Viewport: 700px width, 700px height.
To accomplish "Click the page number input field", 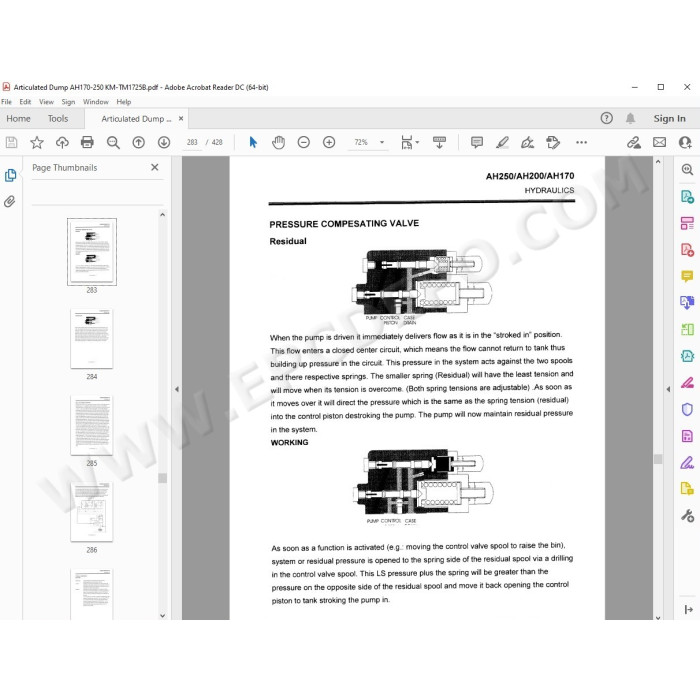I will [x=192, y=142].
